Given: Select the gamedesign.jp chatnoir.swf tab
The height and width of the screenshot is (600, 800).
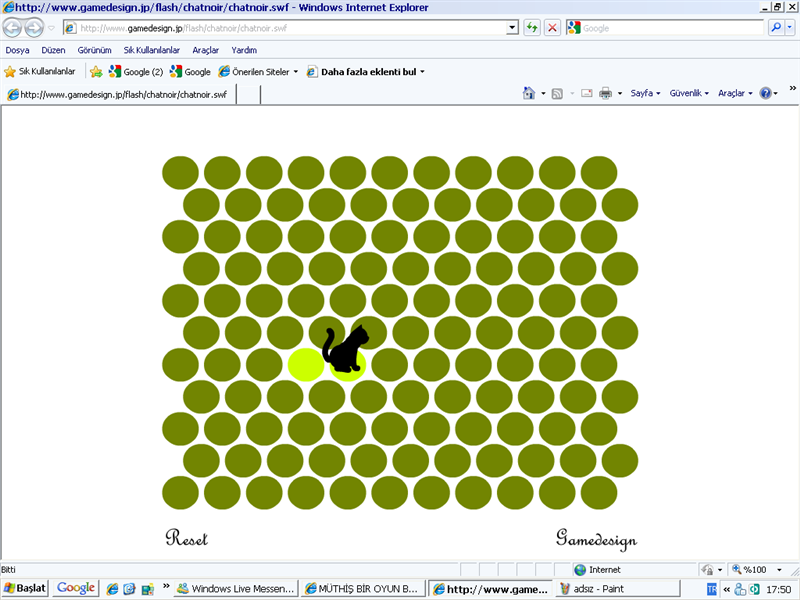Looking at the screenshot, I should click(x=120, y=94).
